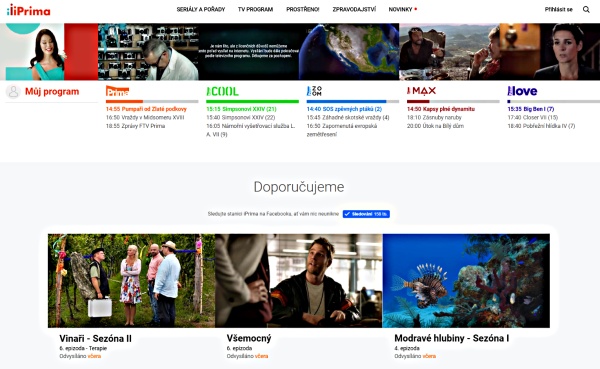Screen dimensions: 600x369
Task: Click the Facebook Sledování follow button
Action: point(366,214)
